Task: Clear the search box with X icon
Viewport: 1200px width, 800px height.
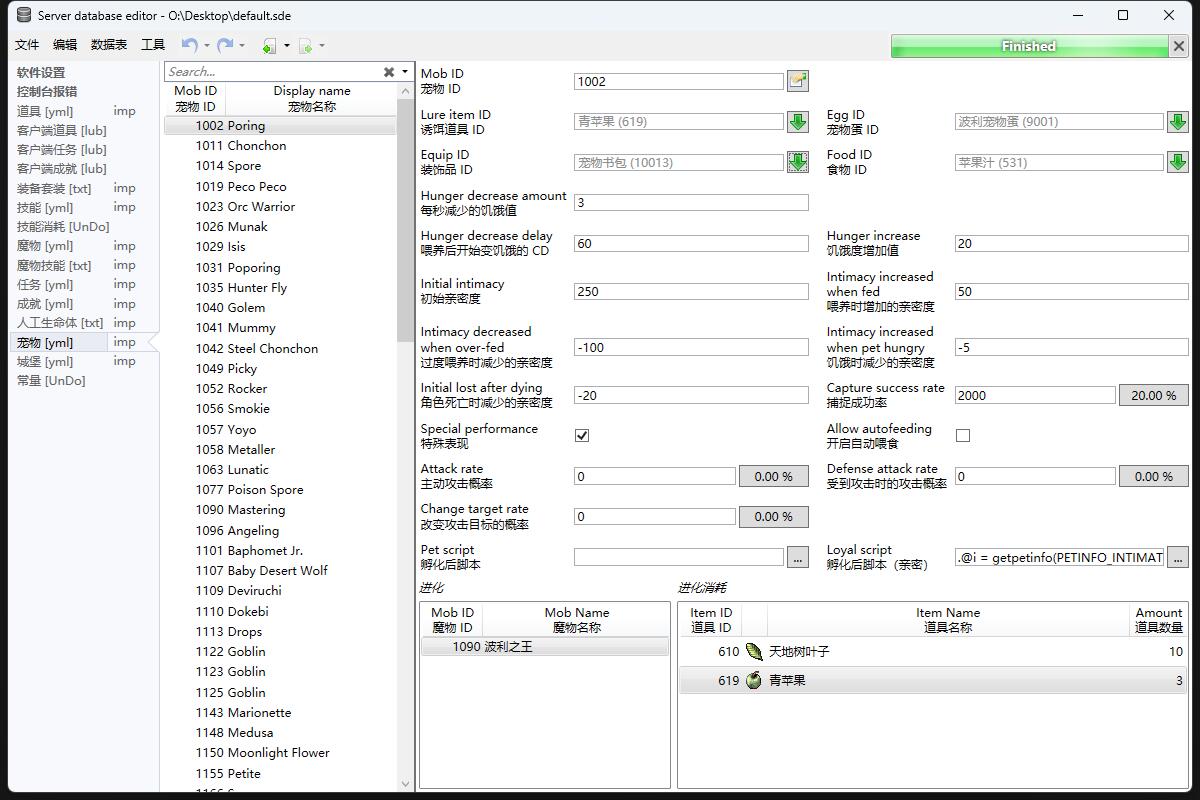Action: (389, 72)
